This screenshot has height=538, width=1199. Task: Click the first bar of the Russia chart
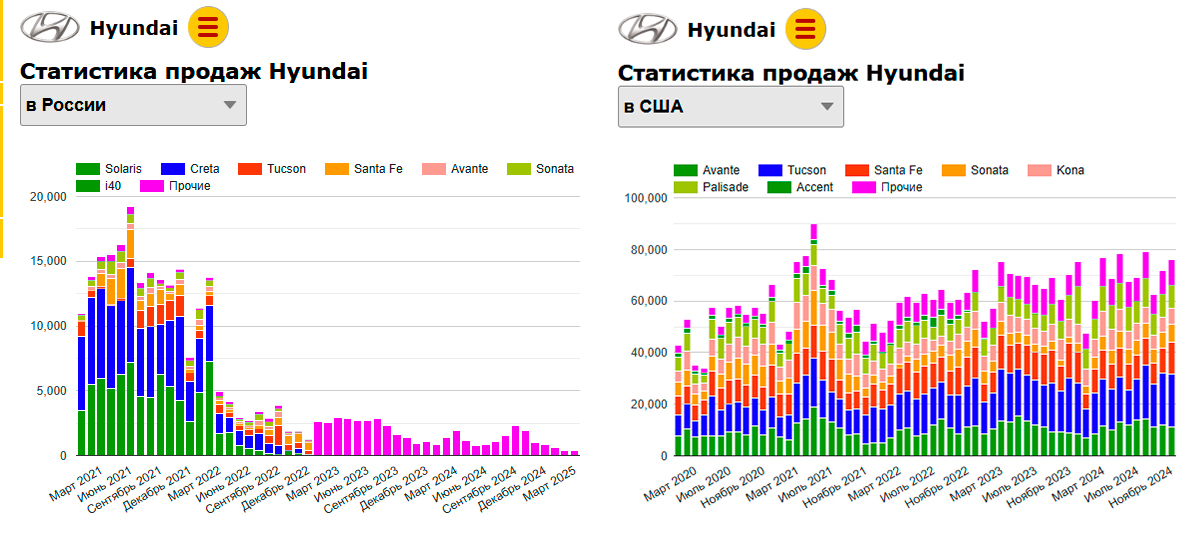point(82,384)
